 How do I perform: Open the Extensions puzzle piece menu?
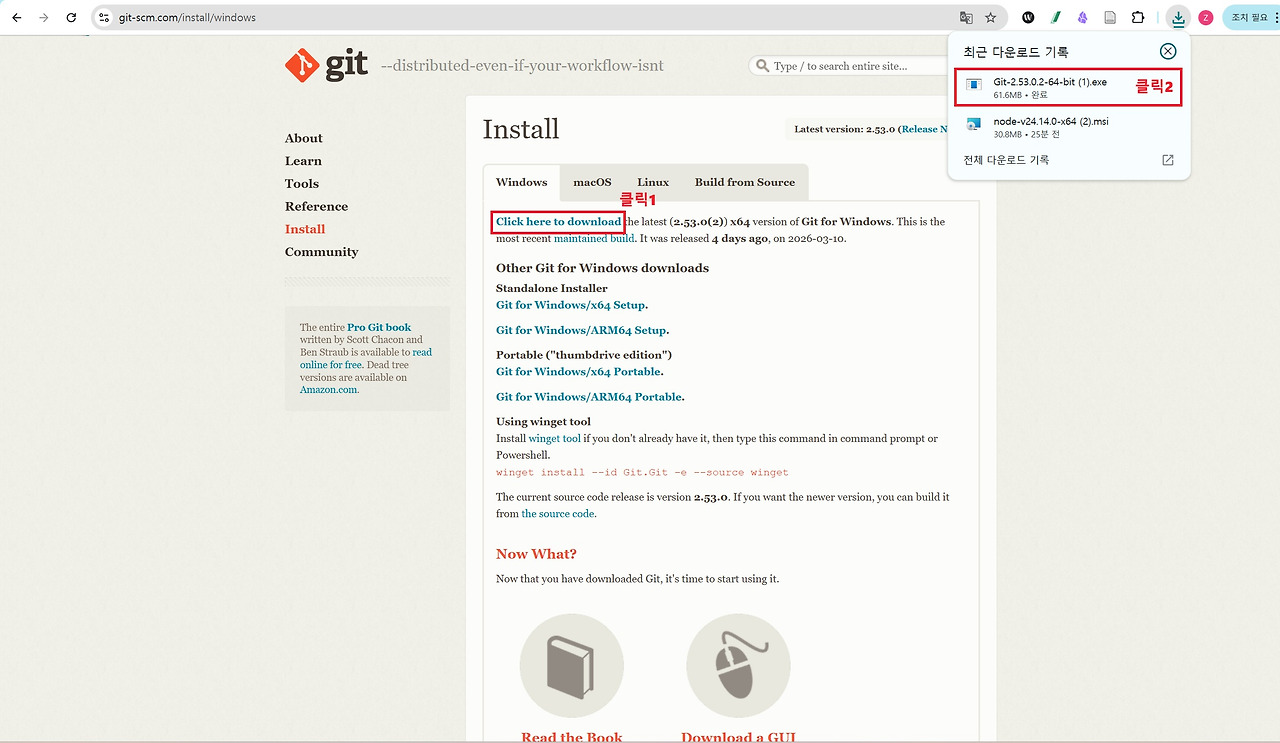coord(1138,18)
